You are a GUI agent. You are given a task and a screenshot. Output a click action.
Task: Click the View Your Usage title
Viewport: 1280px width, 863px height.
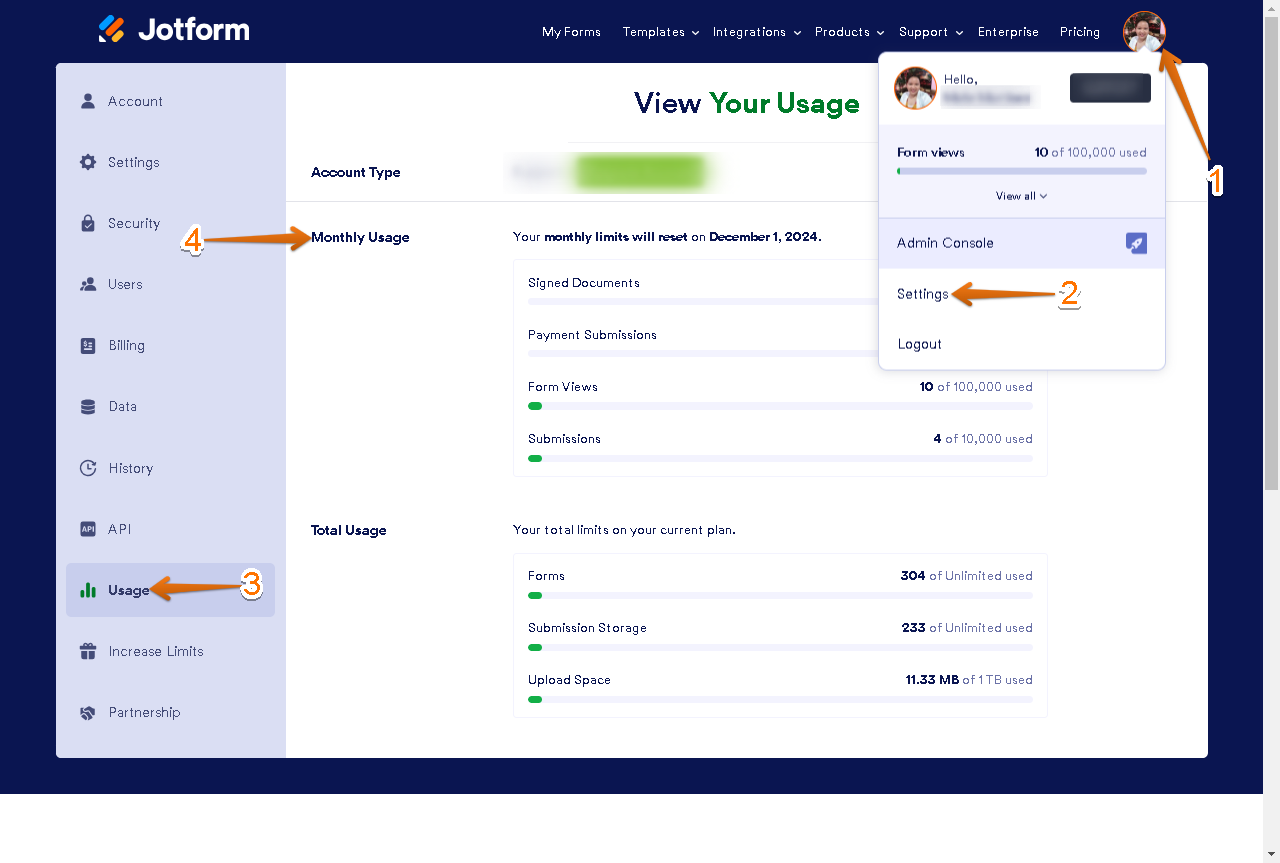(747, 103)
